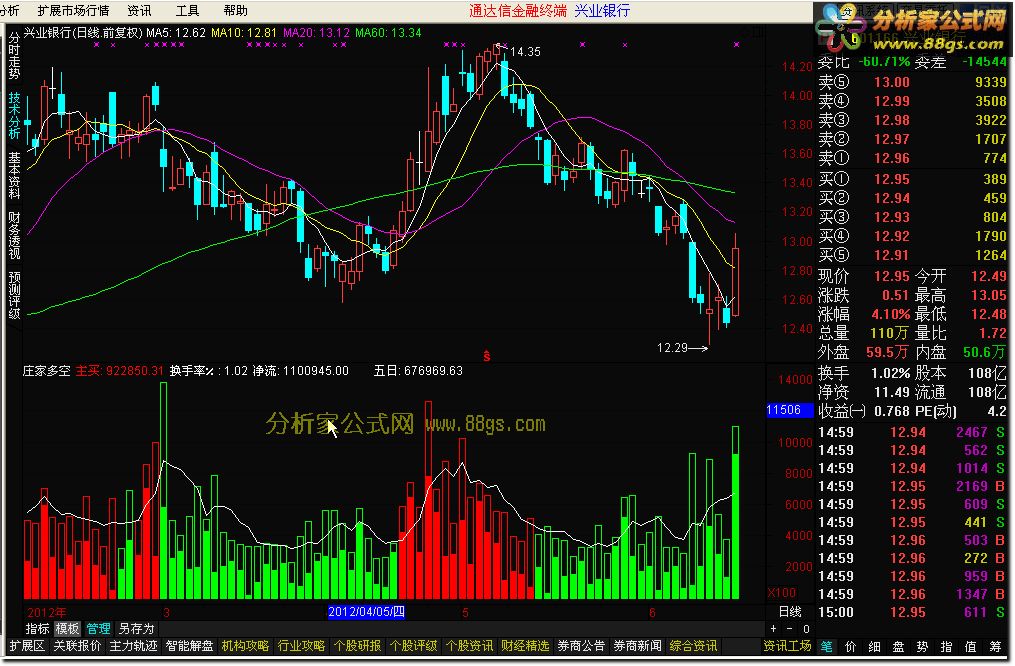Click the minus zoom-out icon
Screen dimensions: 1015x666
point(789,628)
